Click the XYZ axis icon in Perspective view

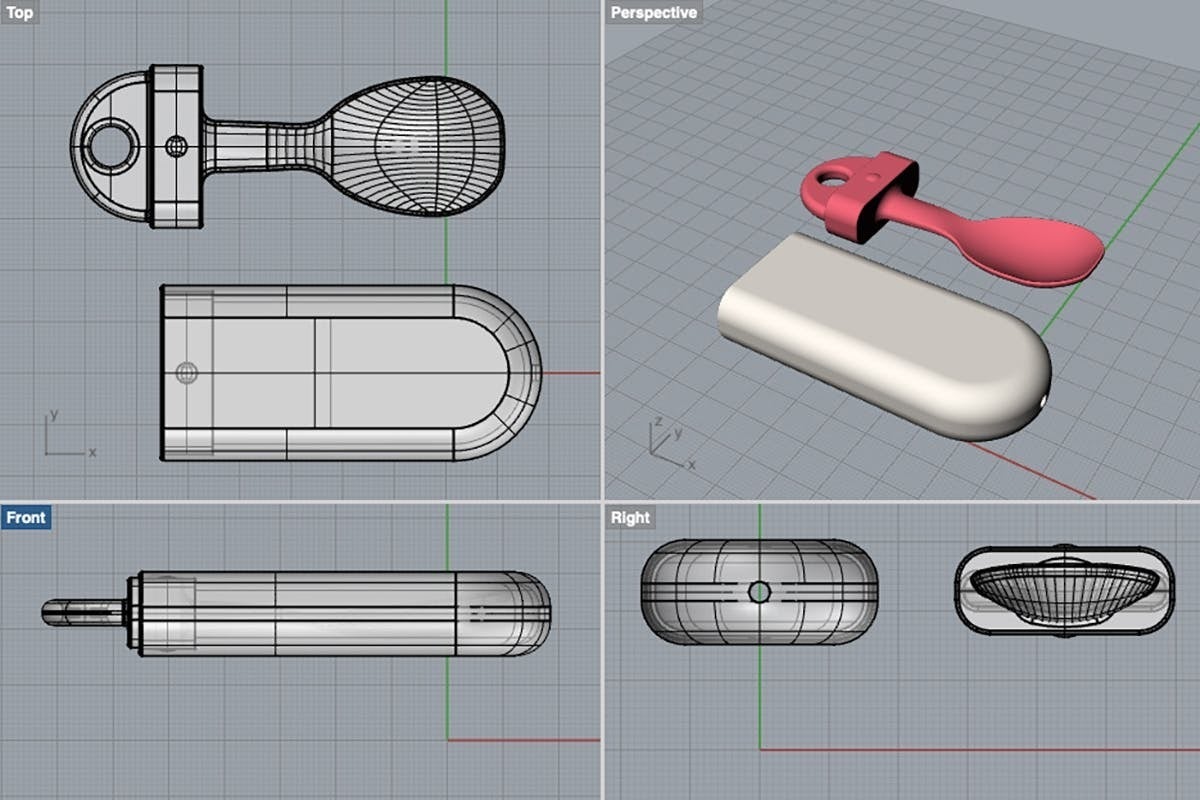click(665, 442)
